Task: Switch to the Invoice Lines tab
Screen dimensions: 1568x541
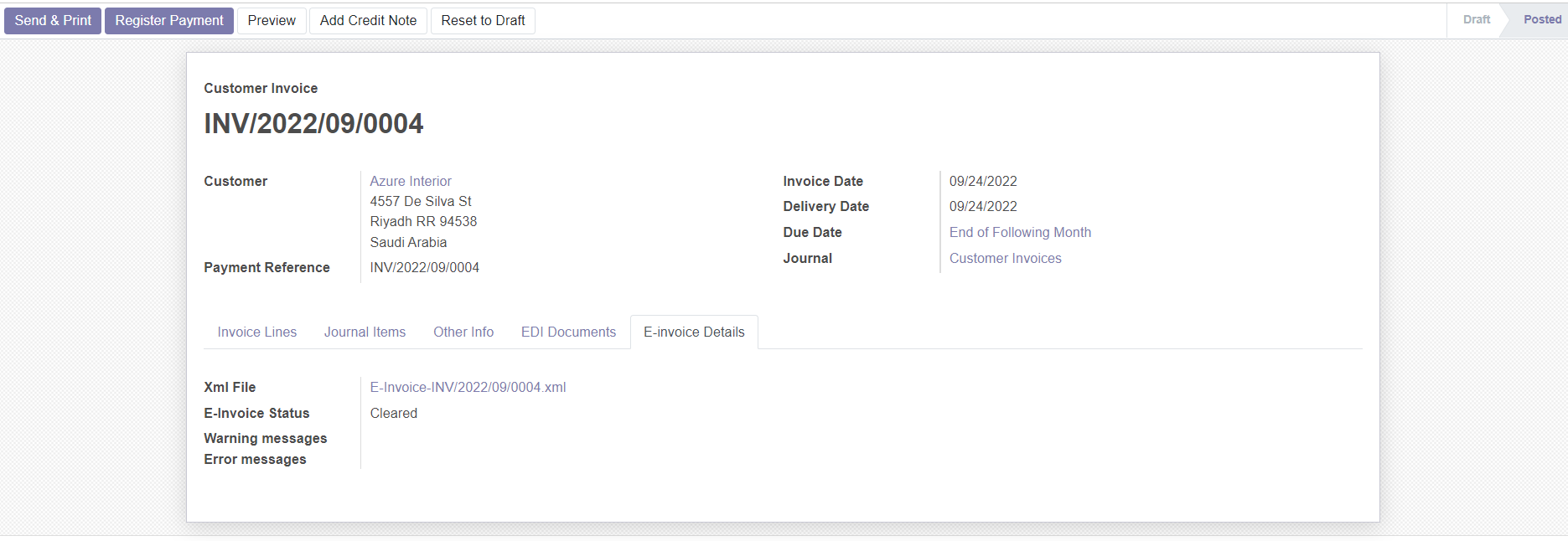Action: pos(257,332)
